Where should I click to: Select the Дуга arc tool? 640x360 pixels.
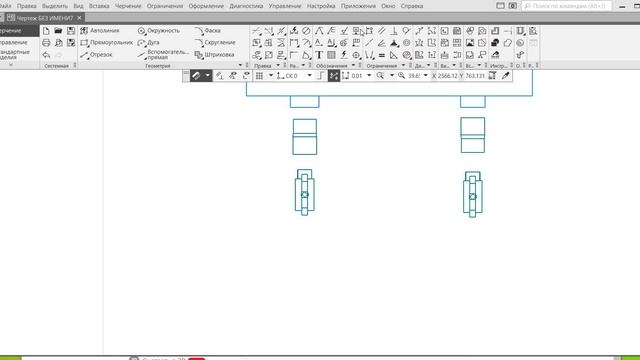pyautogui.click(x=149, y=42)
